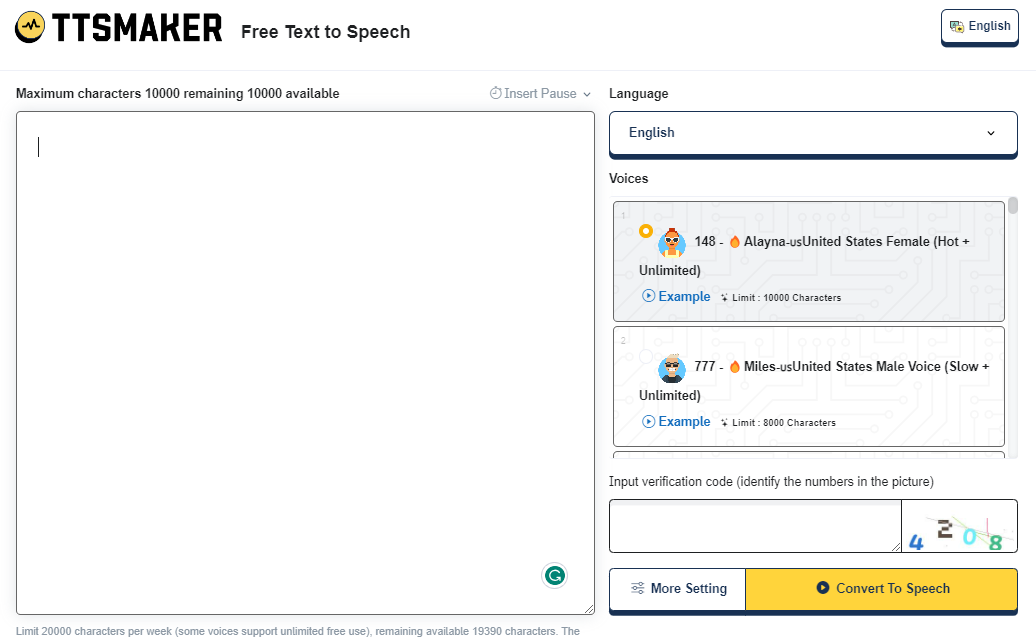
Task: Focus the main text input area
Action: point(305,363)
